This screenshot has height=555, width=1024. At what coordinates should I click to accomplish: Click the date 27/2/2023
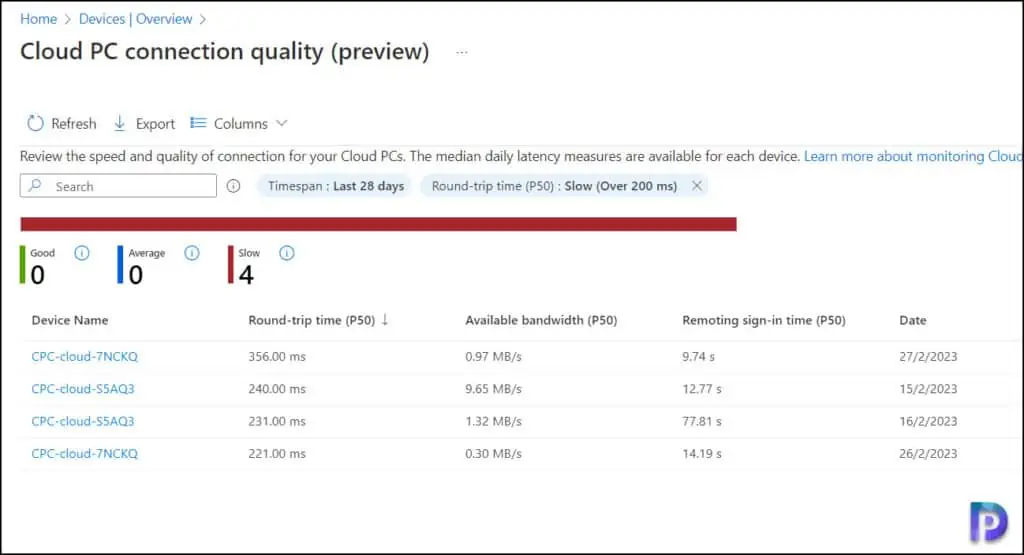click(x=928, y=357)
